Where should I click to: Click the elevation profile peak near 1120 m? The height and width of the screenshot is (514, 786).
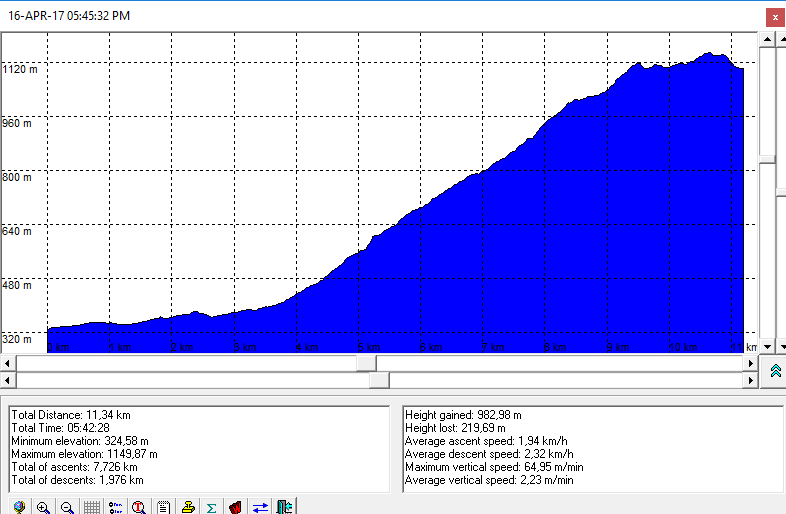pyautogui.click(x=714, y=54)
